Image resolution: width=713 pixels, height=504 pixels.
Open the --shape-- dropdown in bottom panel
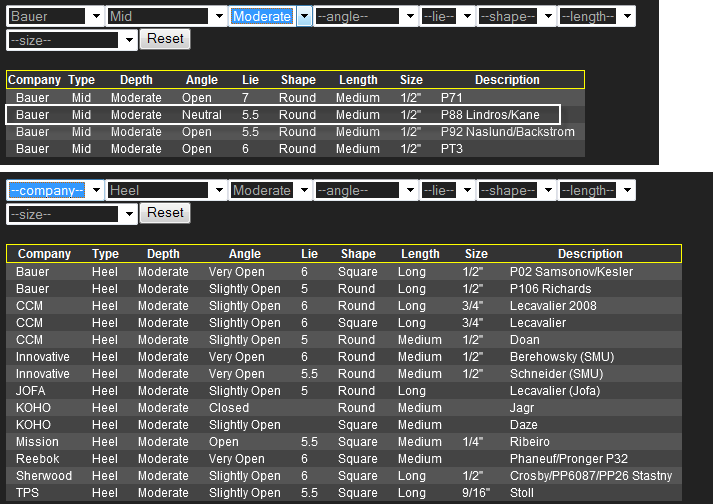point(517,191)
